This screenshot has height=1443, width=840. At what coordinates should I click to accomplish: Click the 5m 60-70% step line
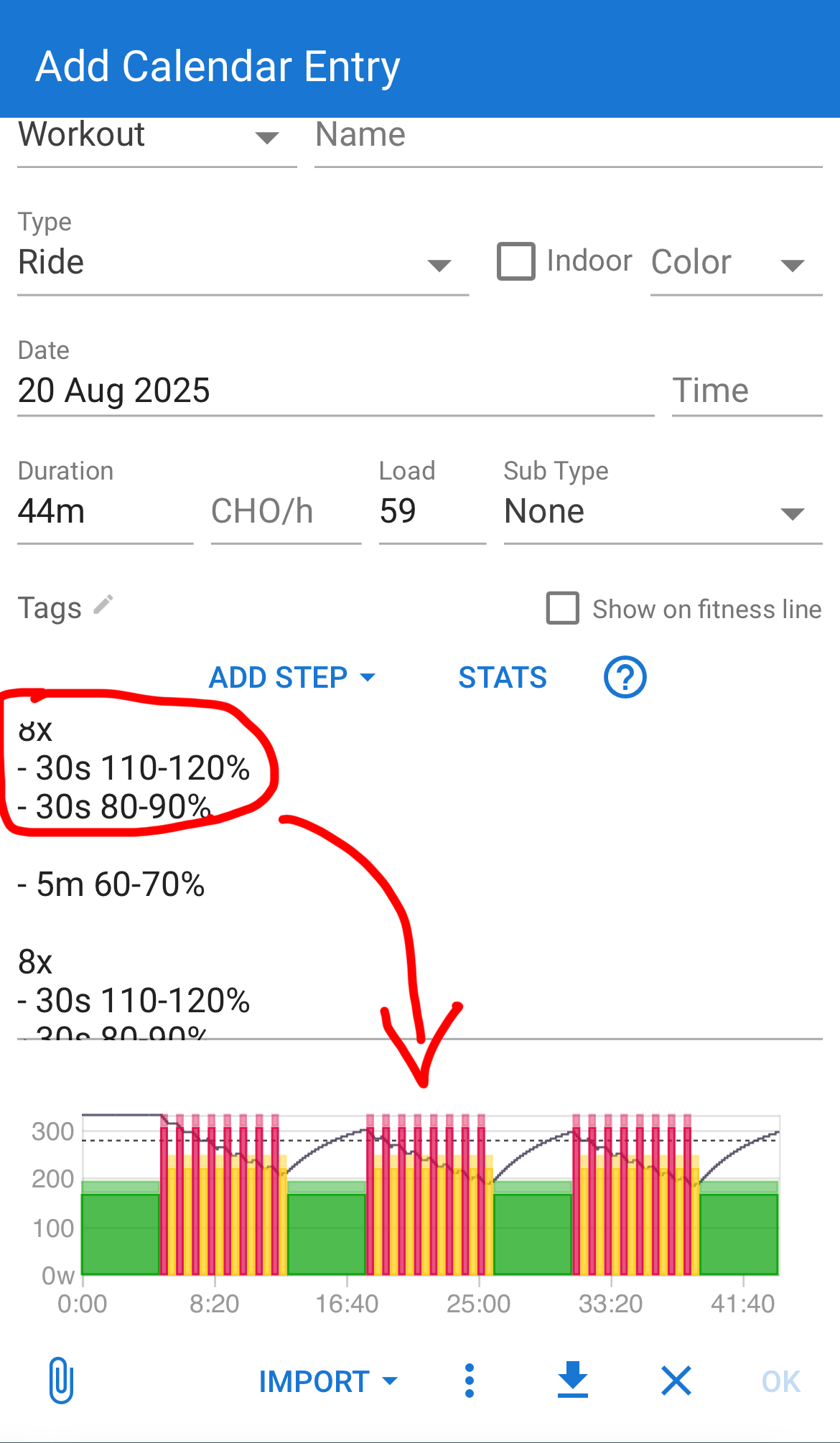(112, 884)
